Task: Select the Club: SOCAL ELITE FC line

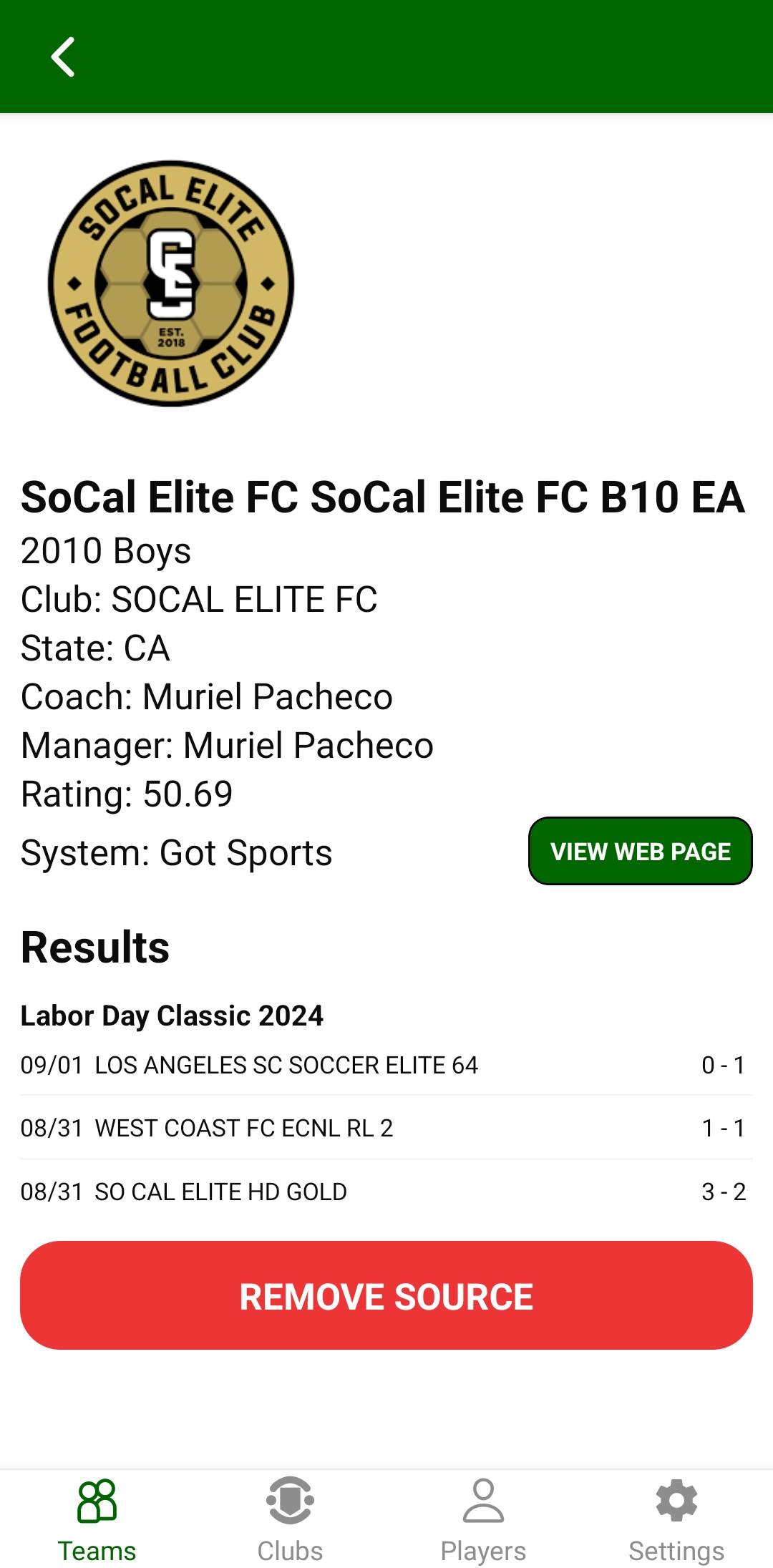Action: click(199, 599)
